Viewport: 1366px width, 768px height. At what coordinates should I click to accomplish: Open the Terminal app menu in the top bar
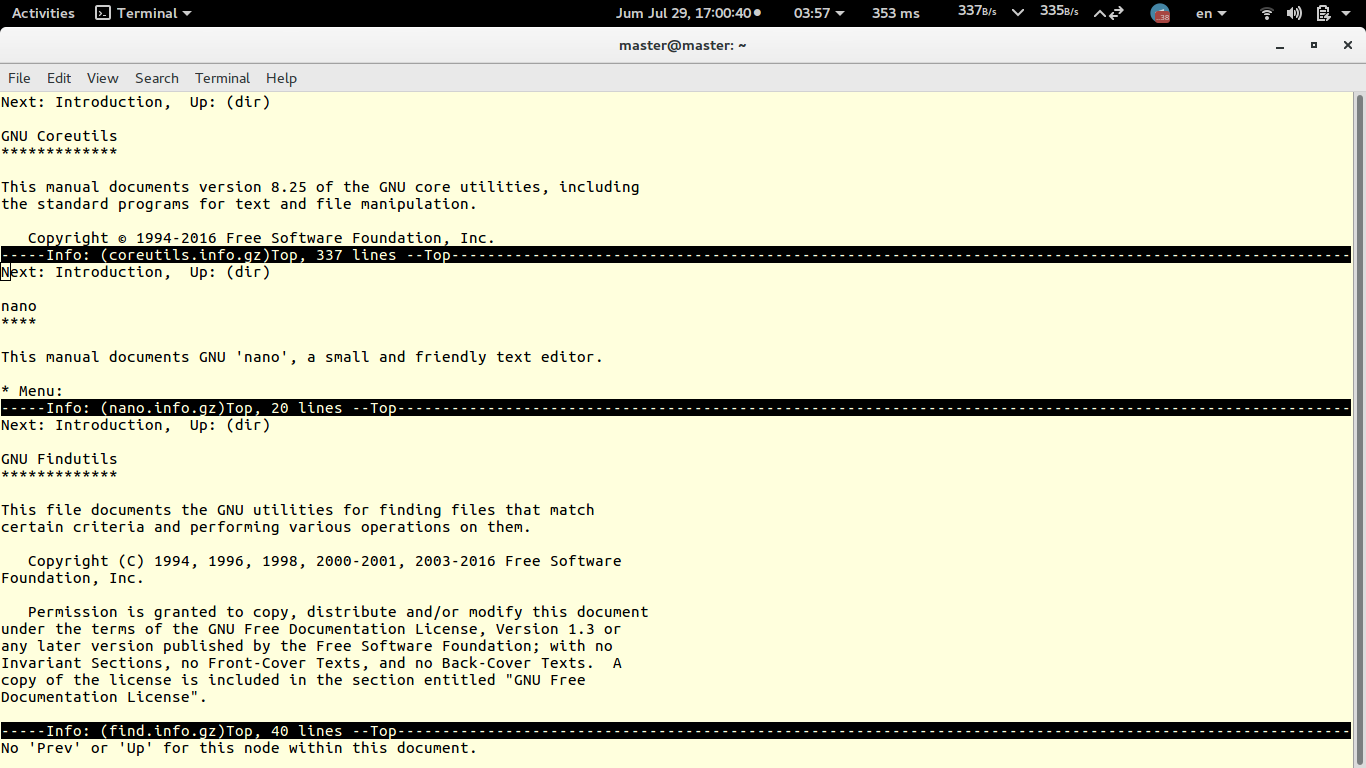(x=143, y=13)
